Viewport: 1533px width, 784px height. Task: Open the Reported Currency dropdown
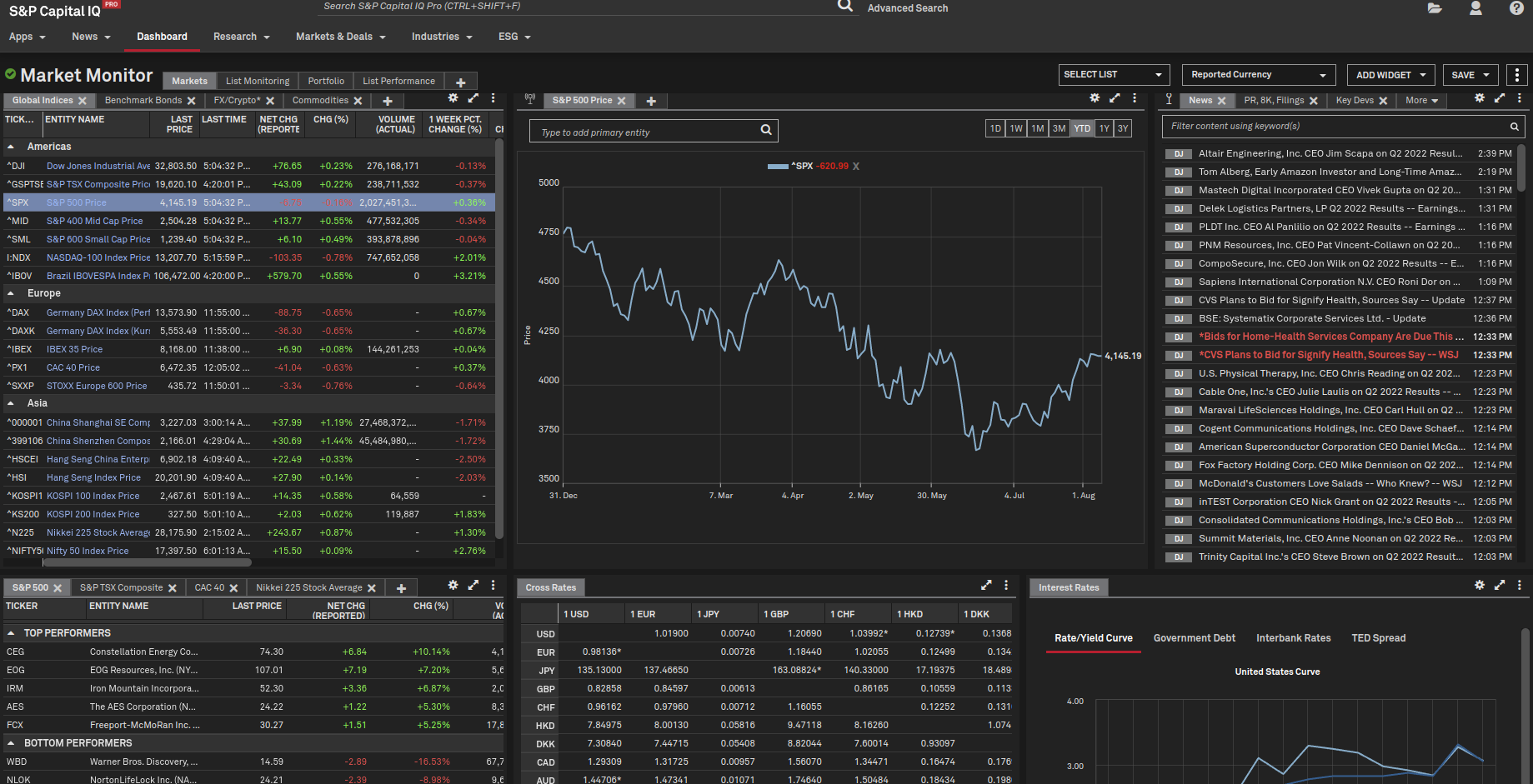pyautogui.click(x=1259, y=75)
